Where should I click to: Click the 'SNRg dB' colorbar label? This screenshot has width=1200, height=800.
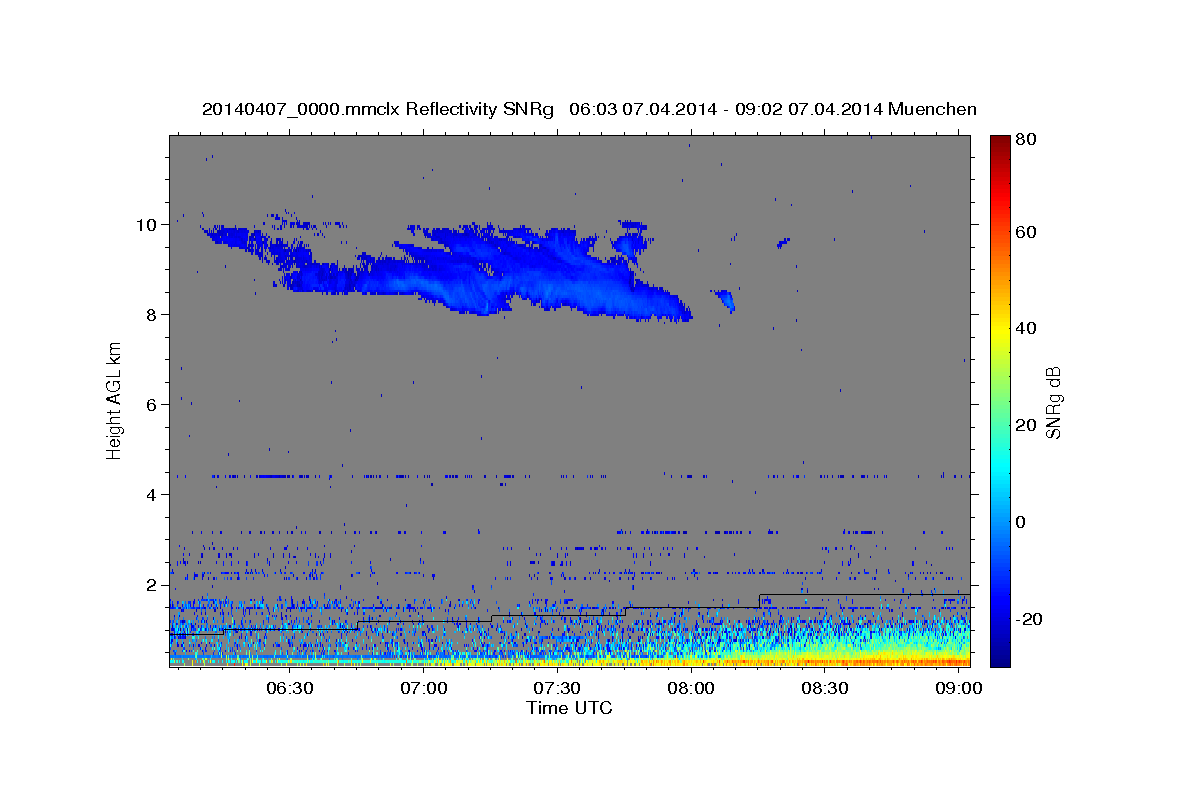[1053, 402]
